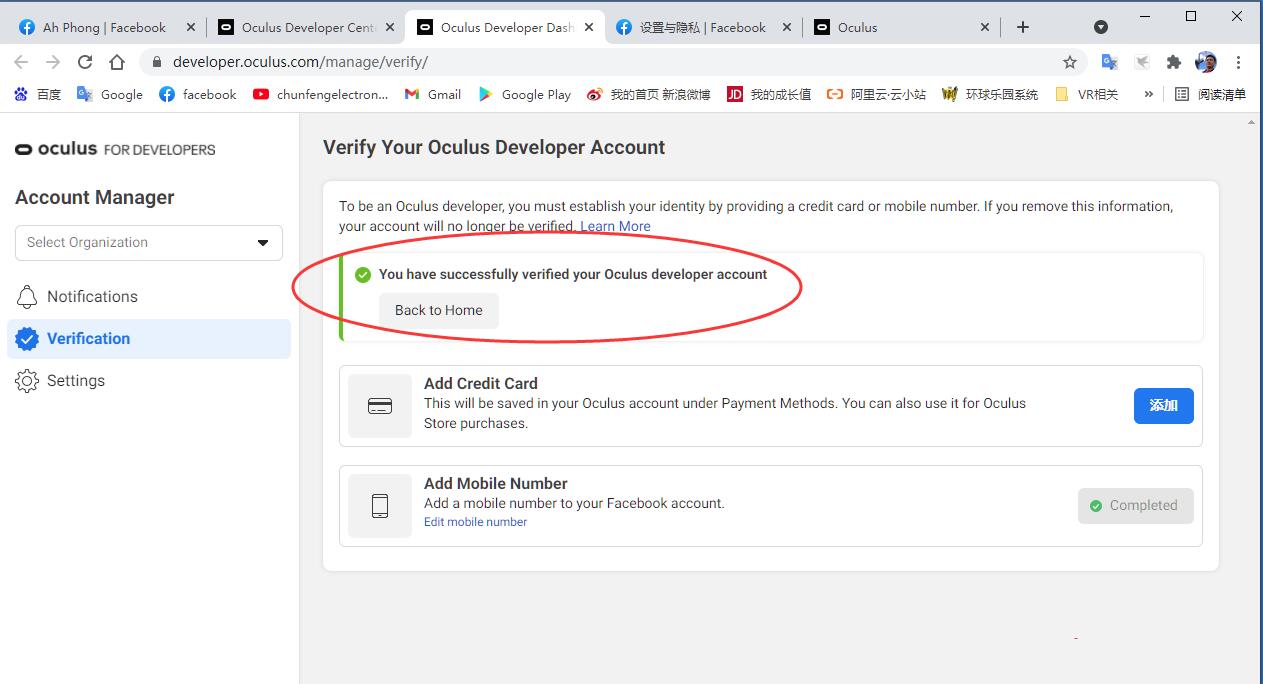Open Settings in the sidebar
This screenshot has height=684, width=1263.
(149, 381)
